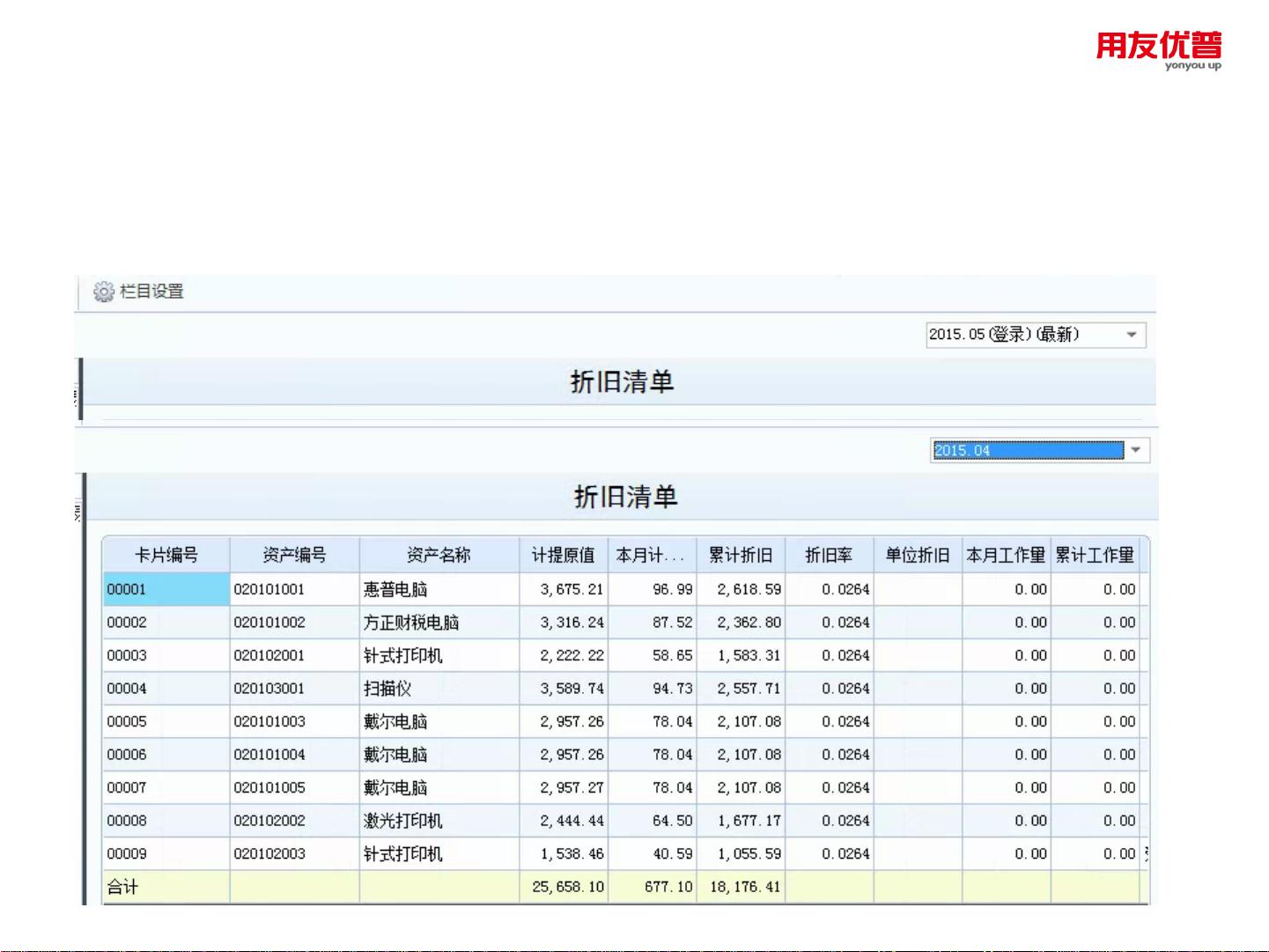1269x952 pixels.
Task: Select 戴尔电脑 in row 00006
Action: tap(395, 755)
